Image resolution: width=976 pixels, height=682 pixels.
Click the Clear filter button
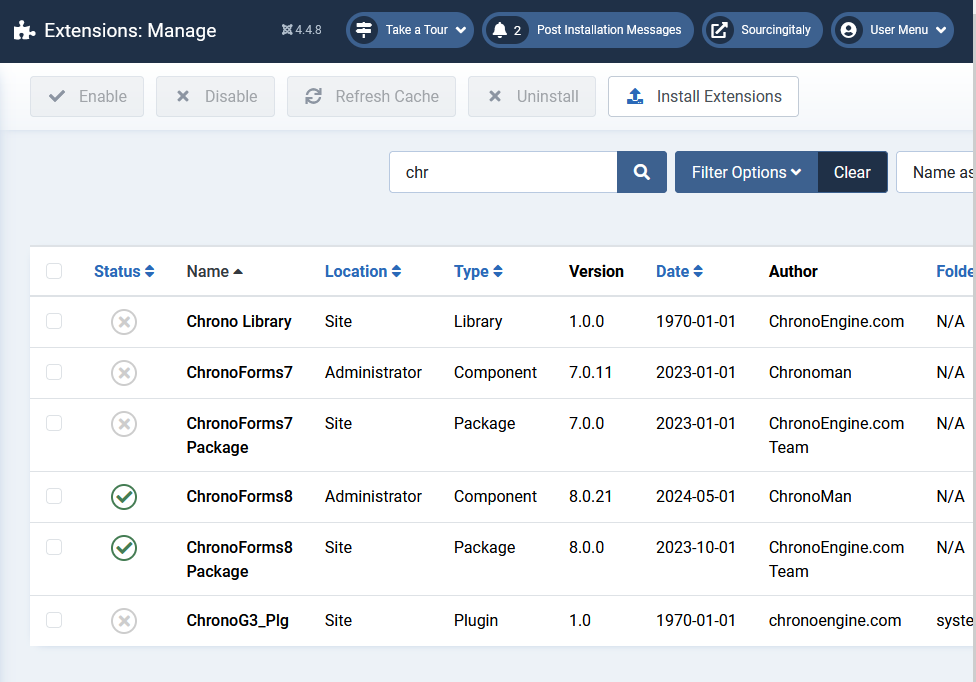click(x=852, y=172)
